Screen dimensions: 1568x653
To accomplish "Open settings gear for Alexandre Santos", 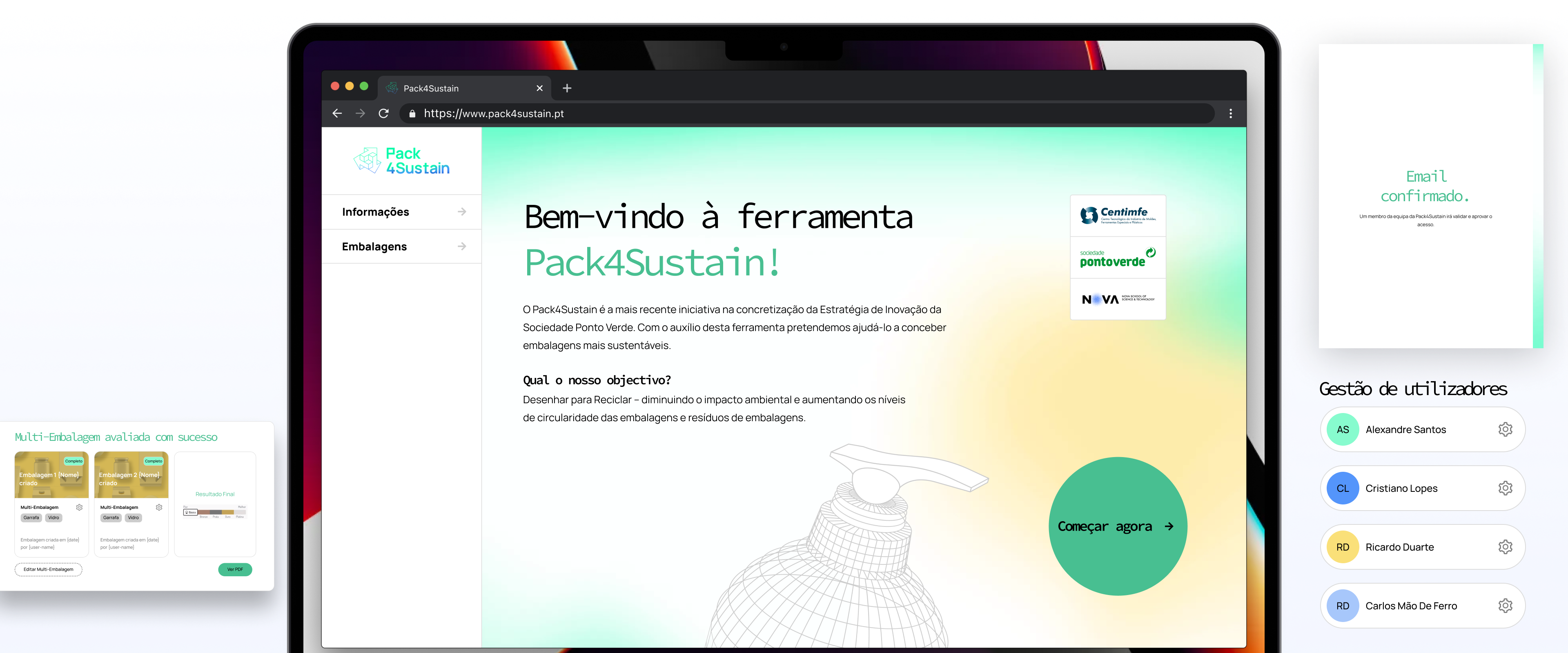I will pos(1505,429).
